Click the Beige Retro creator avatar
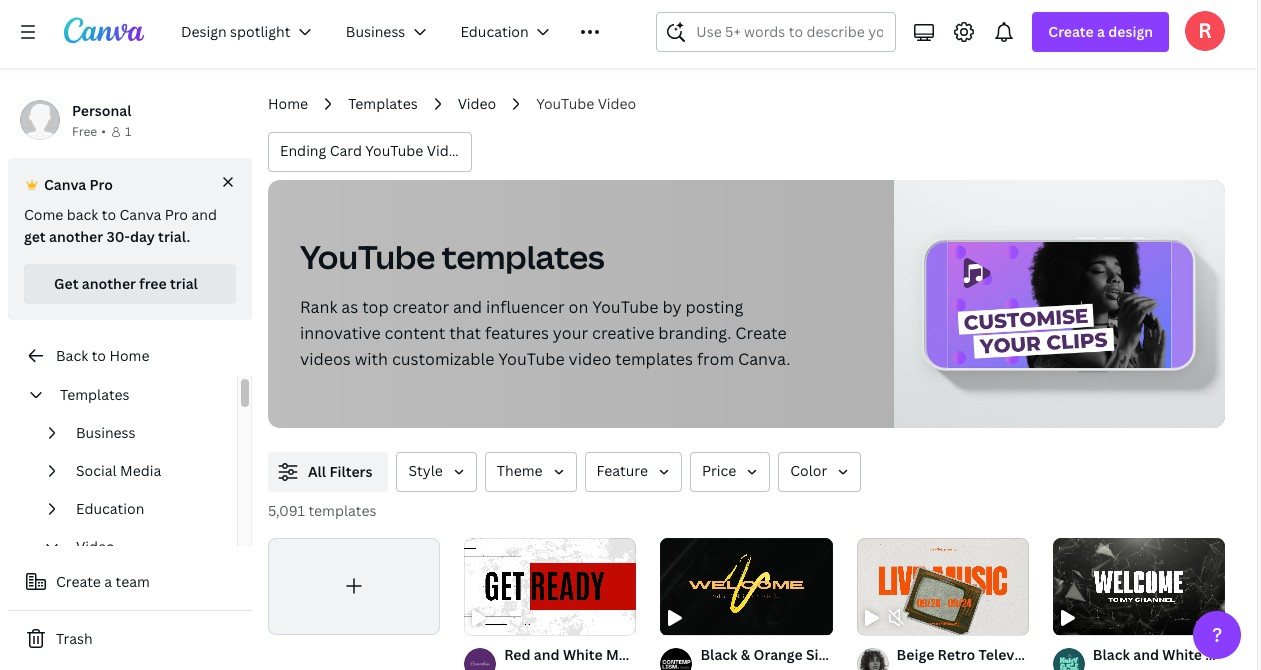This screenshot has width=1261, height=670. pos(872,660)
